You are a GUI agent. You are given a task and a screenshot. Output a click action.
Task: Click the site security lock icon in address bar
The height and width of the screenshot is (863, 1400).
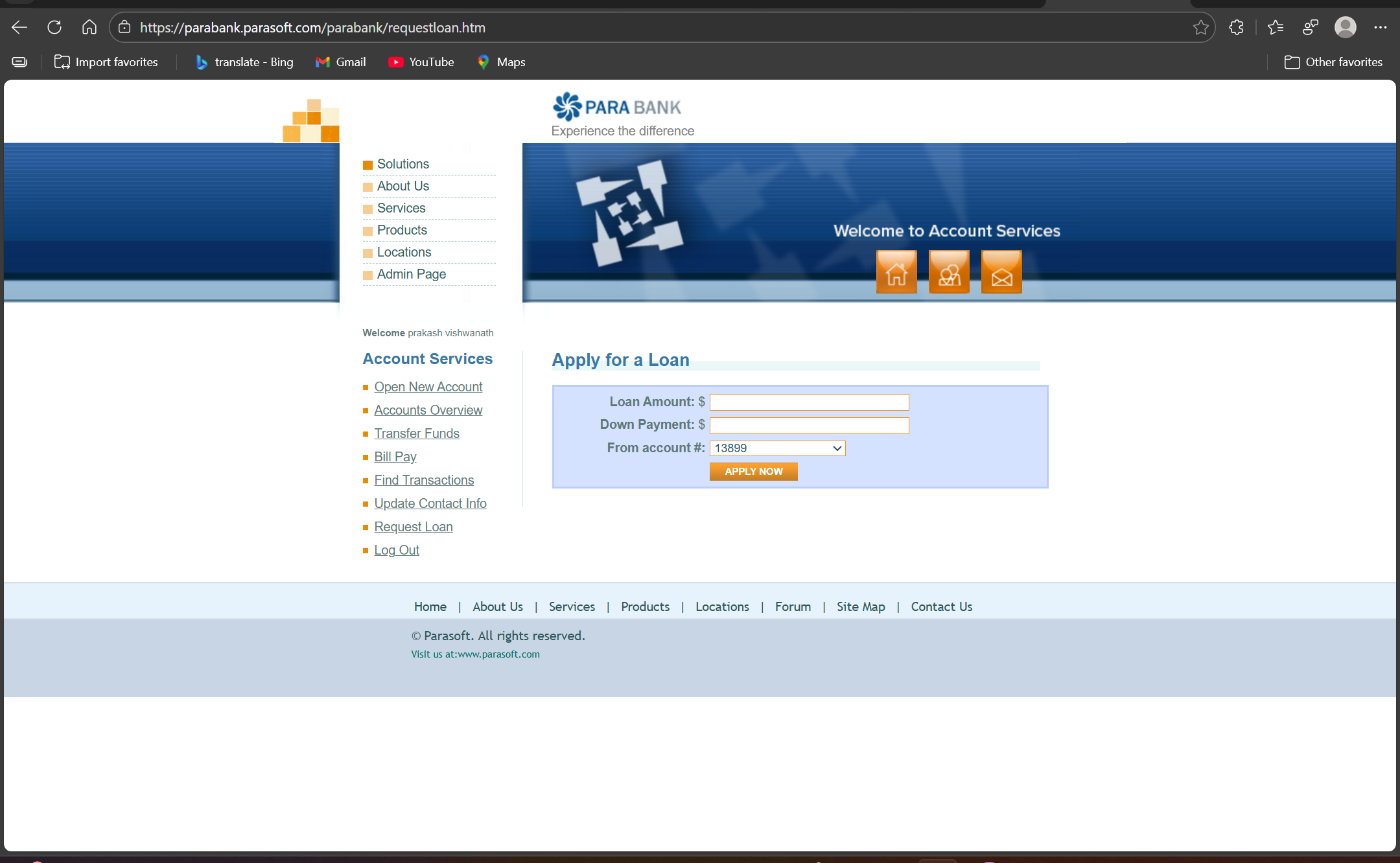coord(123,27)
